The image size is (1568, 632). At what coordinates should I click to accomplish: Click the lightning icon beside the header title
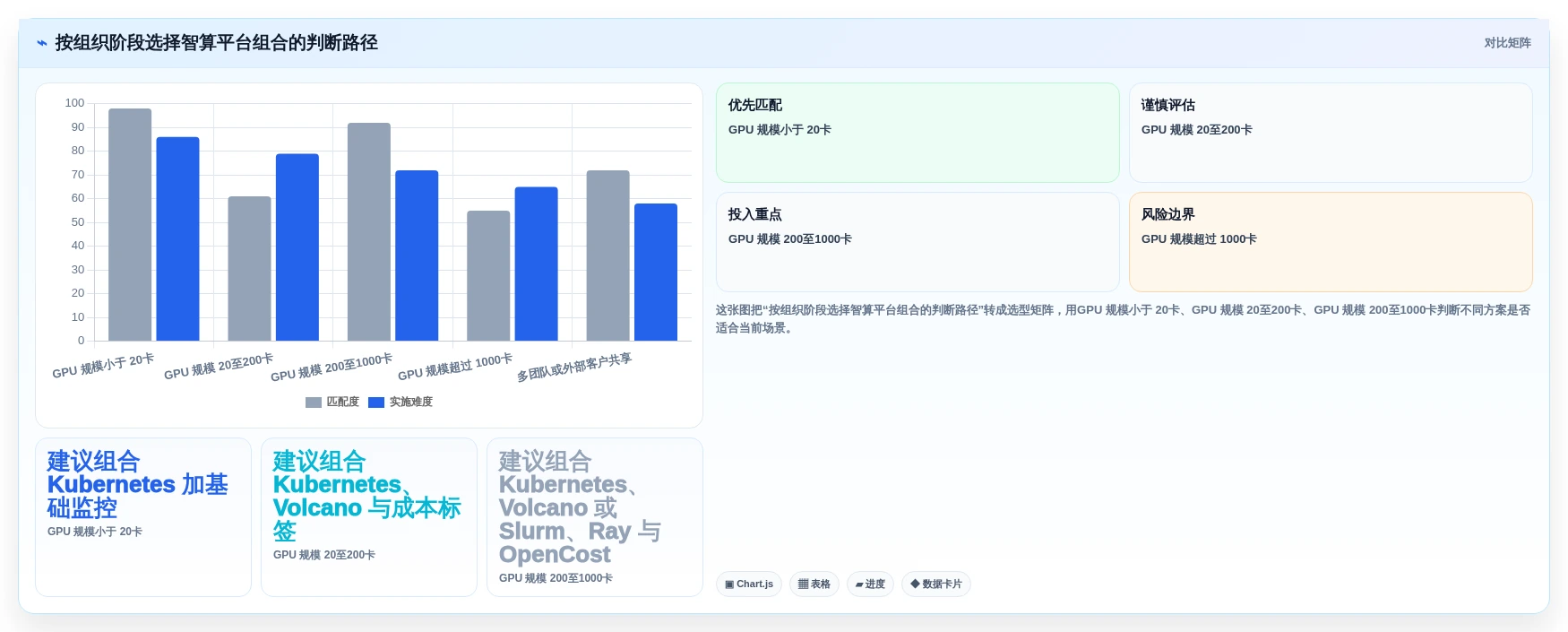41,43
